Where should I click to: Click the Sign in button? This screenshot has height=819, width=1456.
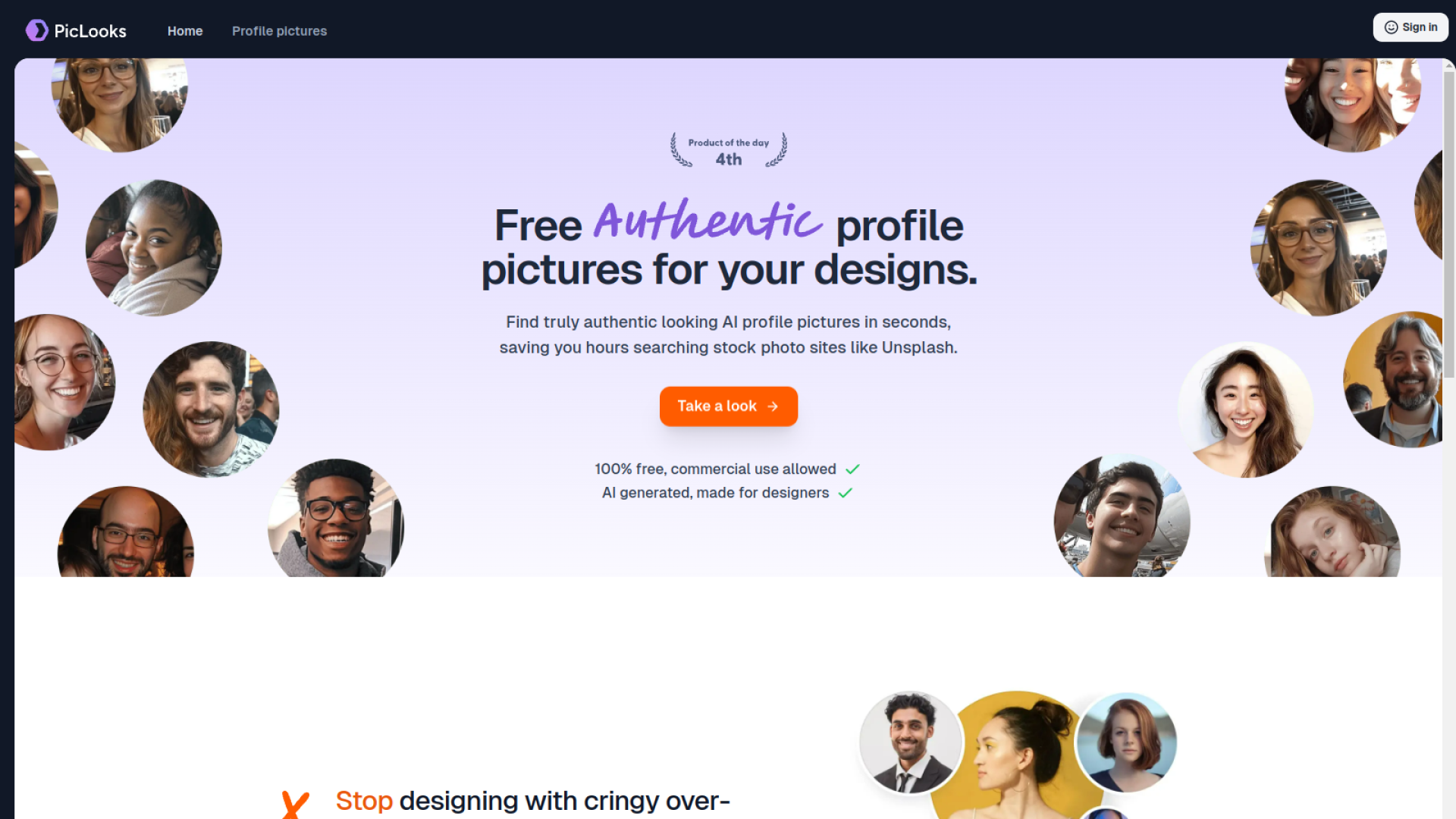(1410, 27)
